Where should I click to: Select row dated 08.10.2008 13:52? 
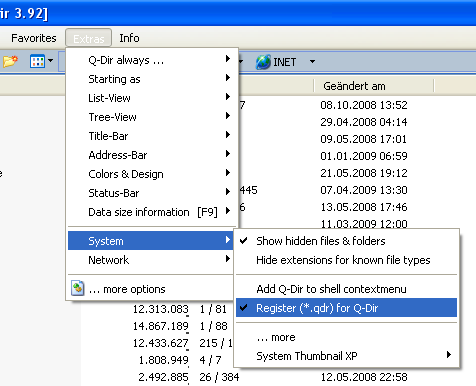click(x=364, y=105)
